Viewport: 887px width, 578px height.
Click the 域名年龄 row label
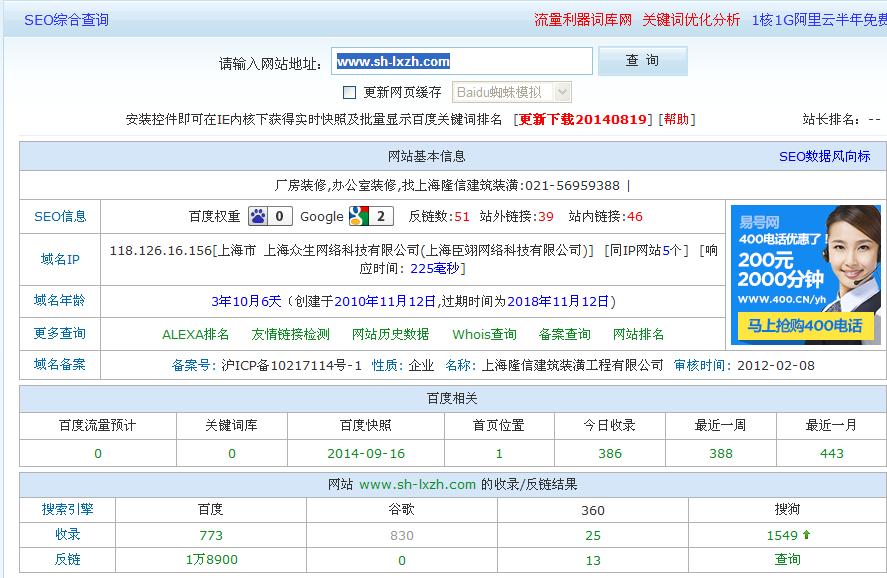click(x=59, y=300)
